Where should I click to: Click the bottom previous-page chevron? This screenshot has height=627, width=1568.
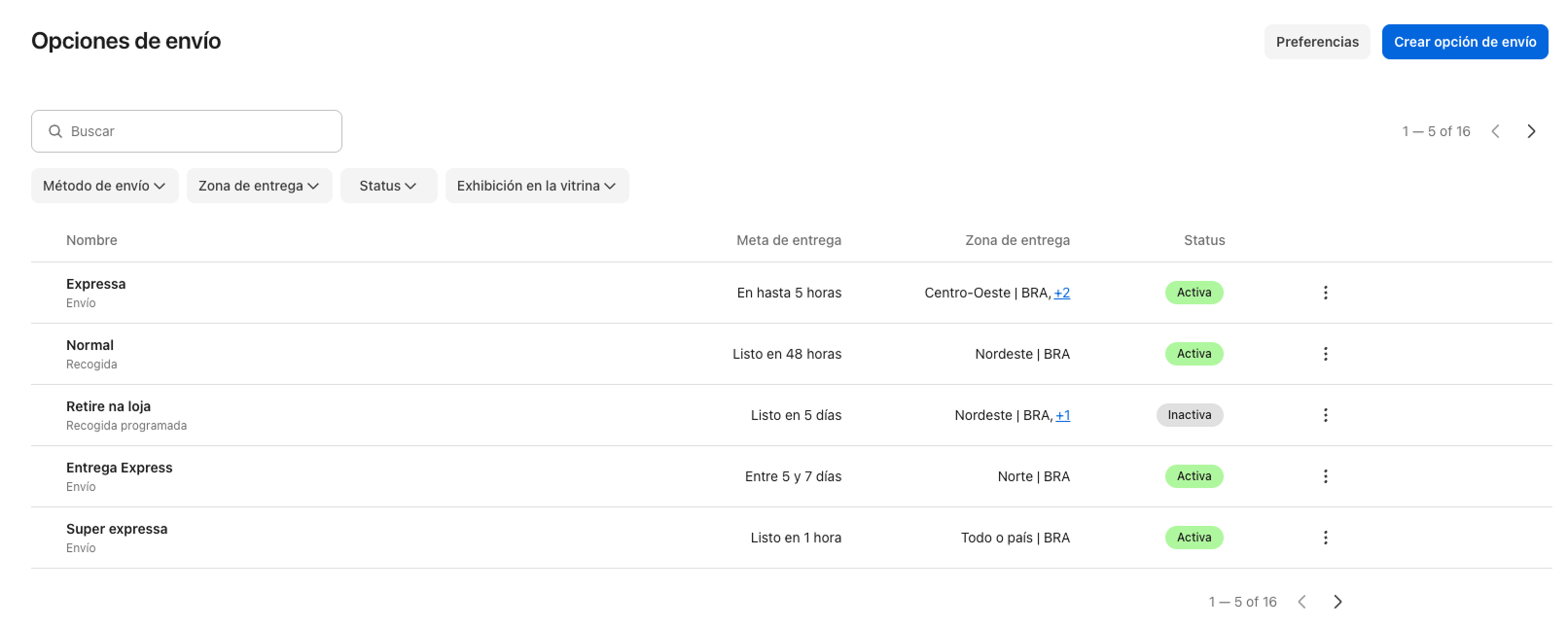point(1302,602)
